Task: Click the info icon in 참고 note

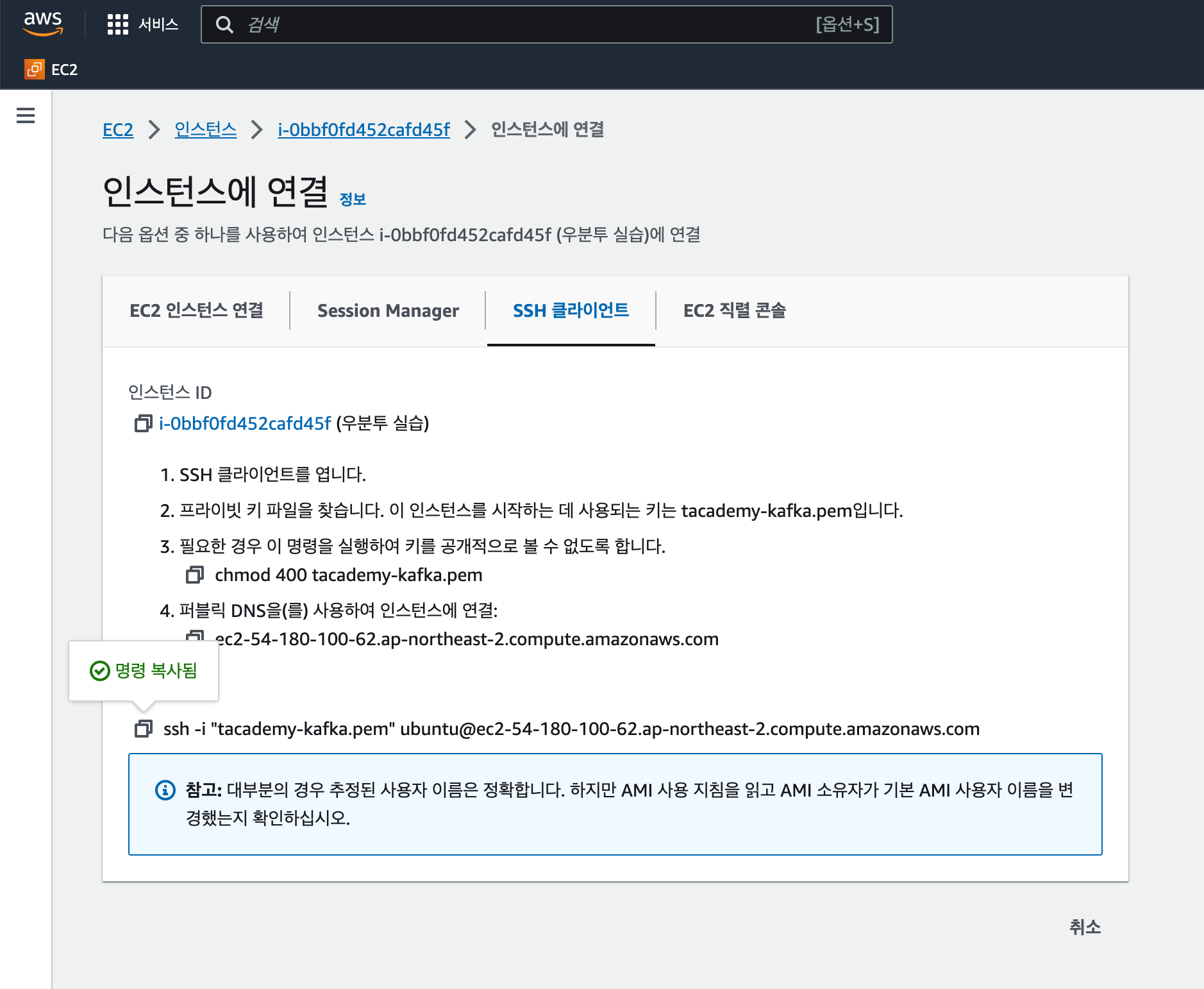Action: [165, 790]
